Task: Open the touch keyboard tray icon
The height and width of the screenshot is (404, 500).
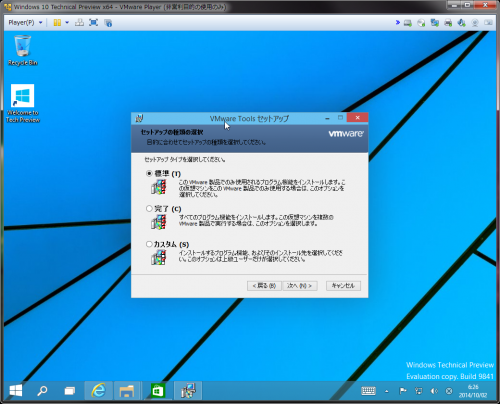Action: pyautogui.click(x=368, y=391)
